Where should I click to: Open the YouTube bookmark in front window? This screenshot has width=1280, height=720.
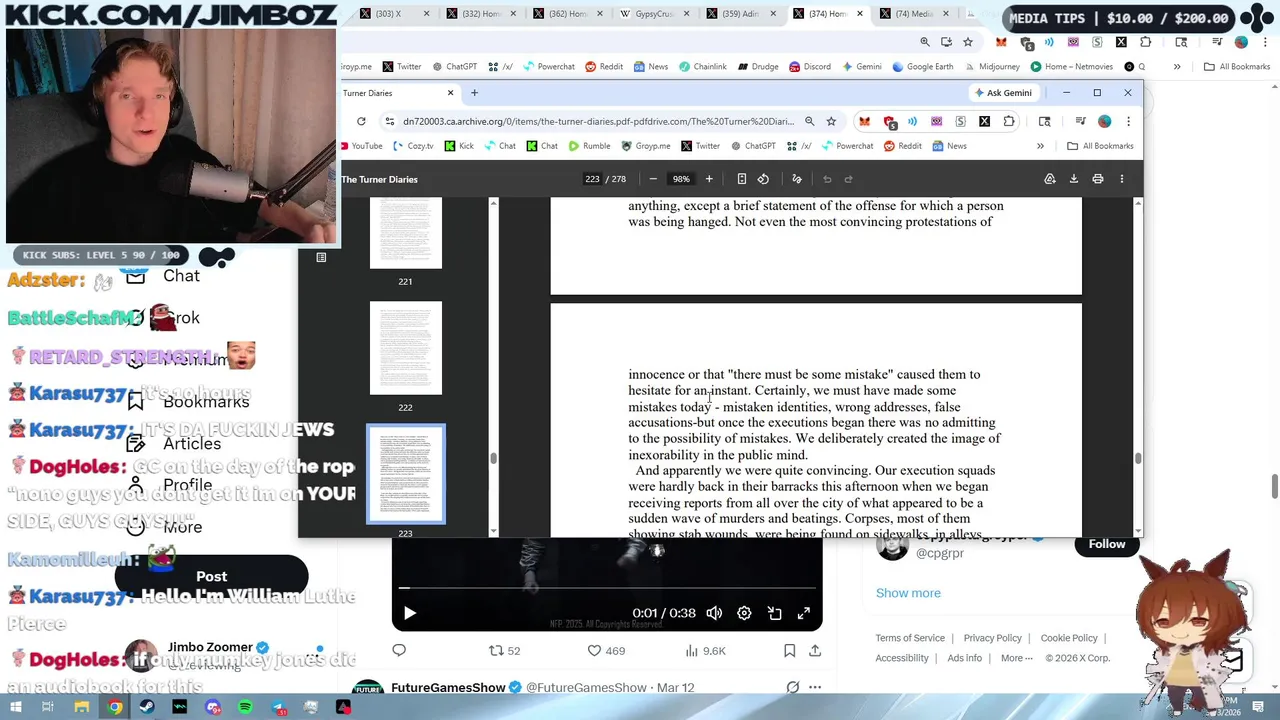point(360,146)
